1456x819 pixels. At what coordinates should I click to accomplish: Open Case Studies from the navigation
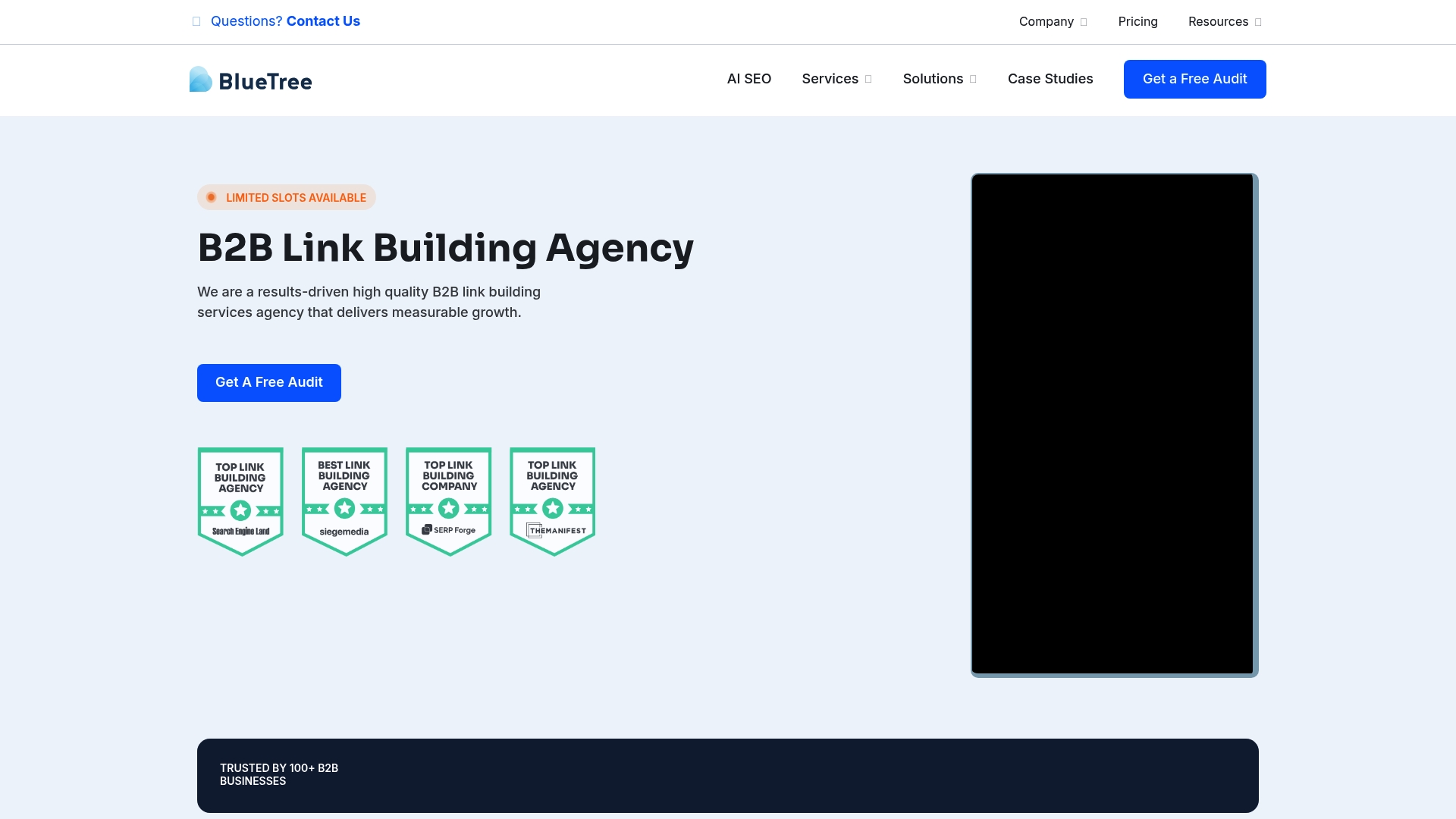(x=1050, y=79)
